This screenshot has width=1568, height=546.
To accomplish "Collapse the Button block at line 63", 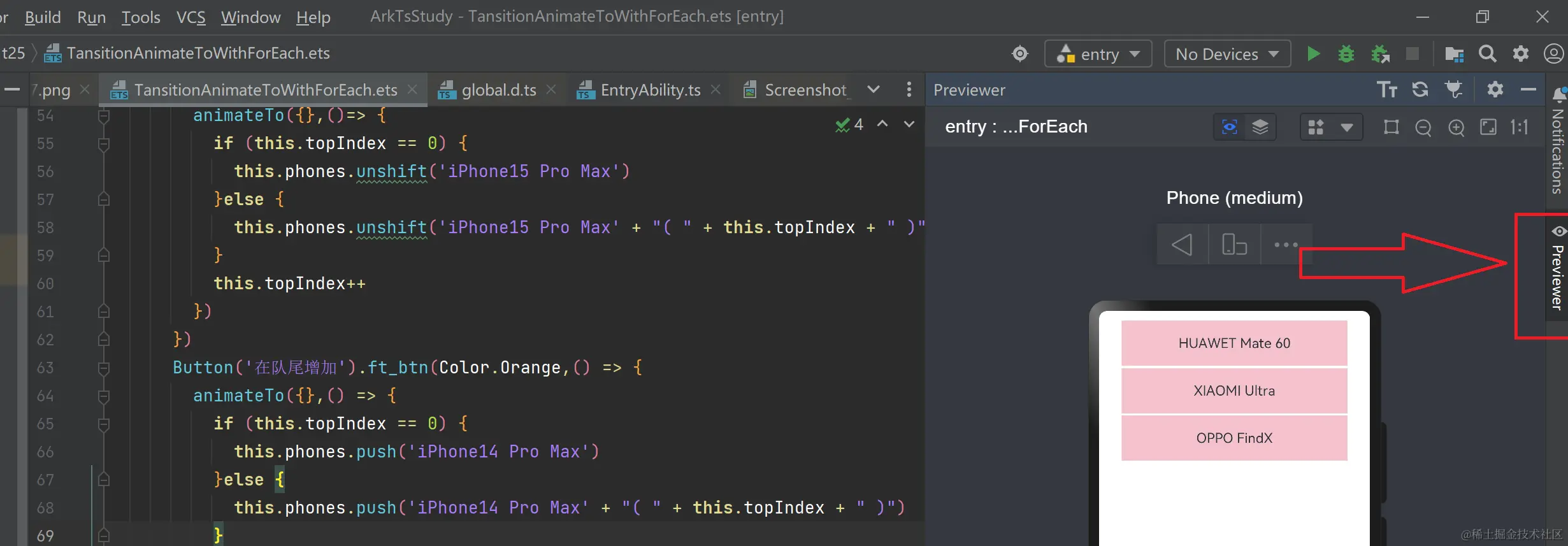I will point(104,368).
